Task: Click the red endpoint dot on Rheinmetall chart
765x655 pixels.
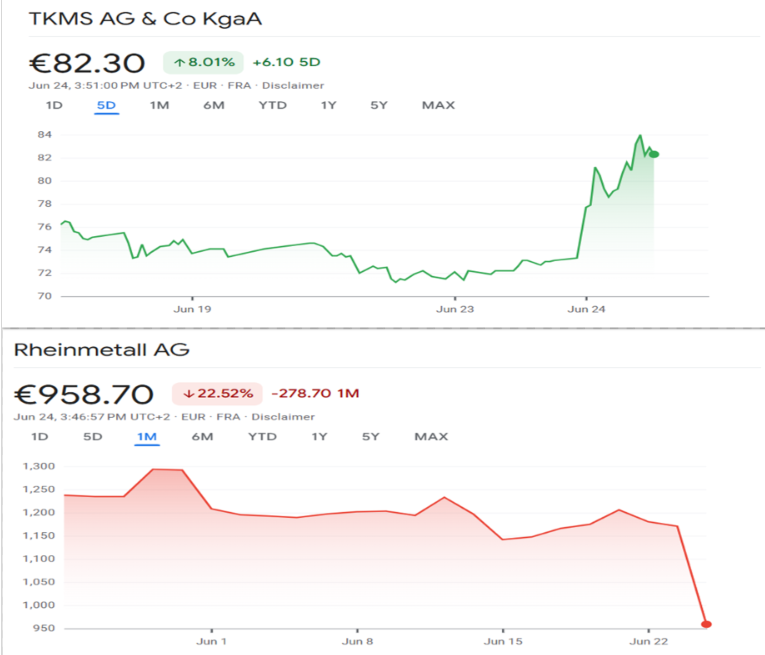Action: tap(706, 624)
